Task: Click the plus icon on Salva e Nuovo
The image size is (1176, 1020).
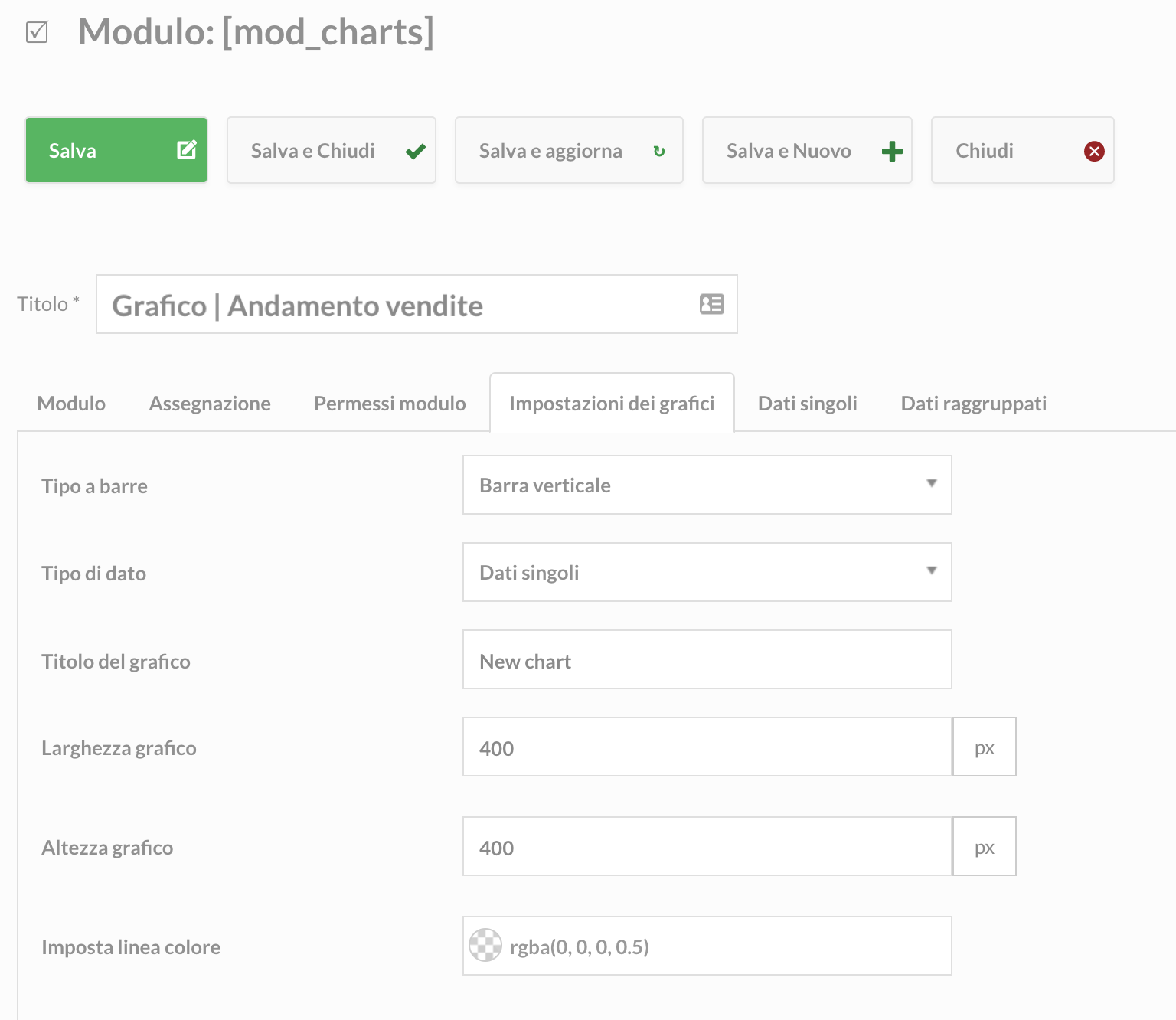Action: [891, 151]
